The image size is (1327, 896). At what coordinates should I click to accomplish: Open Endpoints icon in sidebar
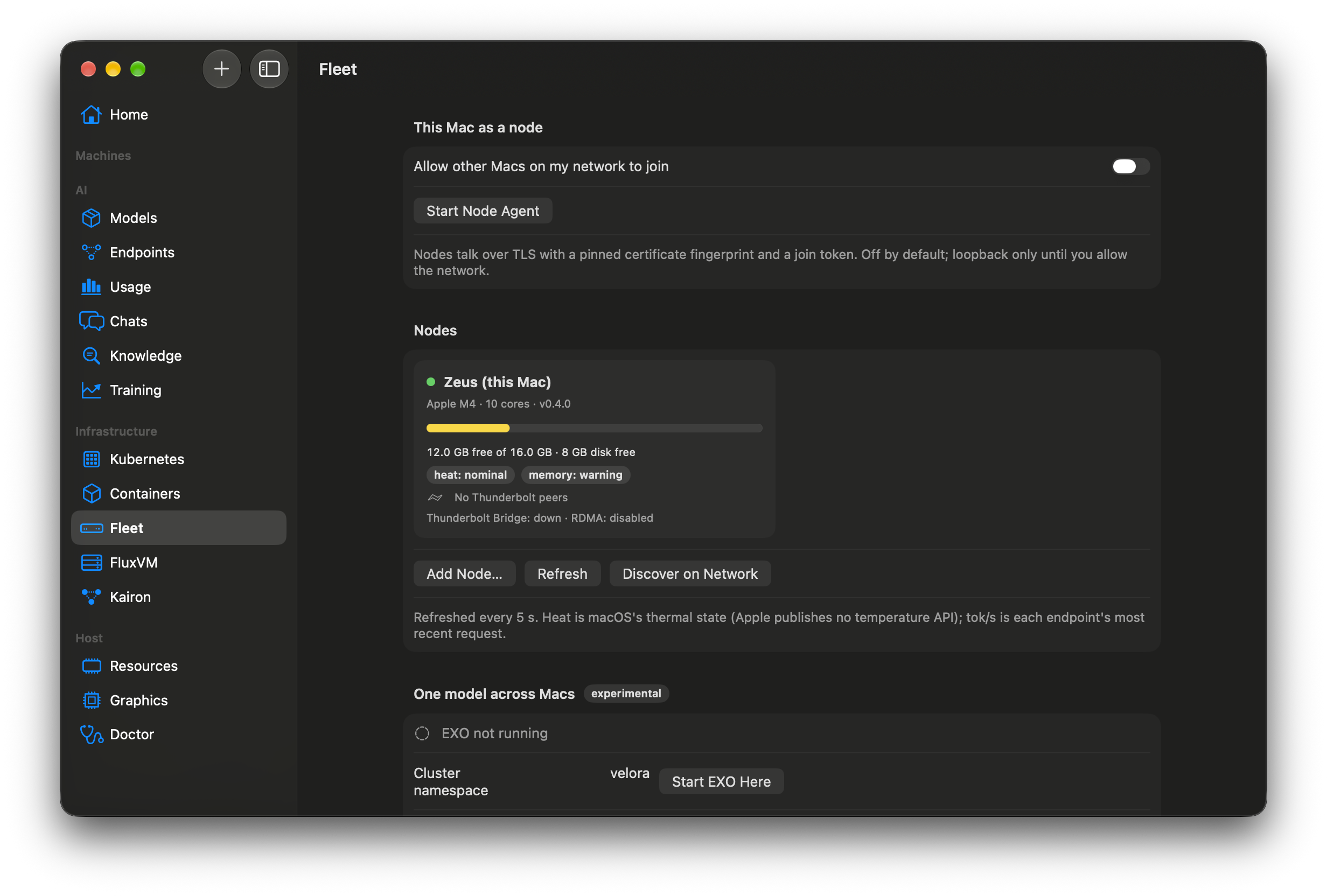[x=91, y=253]
